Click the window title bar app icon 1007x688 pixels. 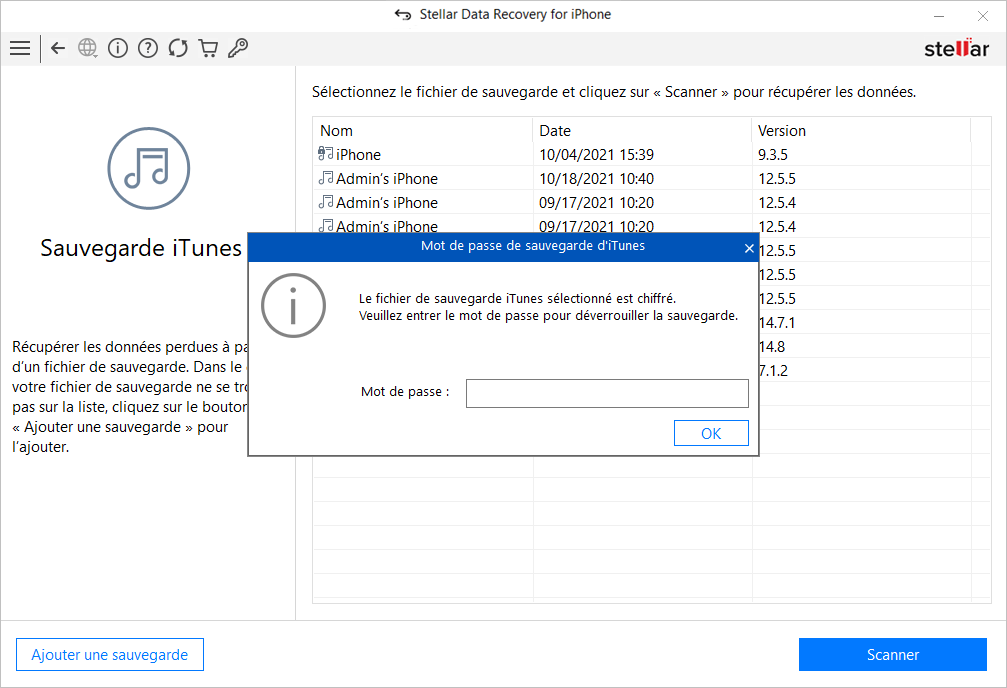click(403, 15)
